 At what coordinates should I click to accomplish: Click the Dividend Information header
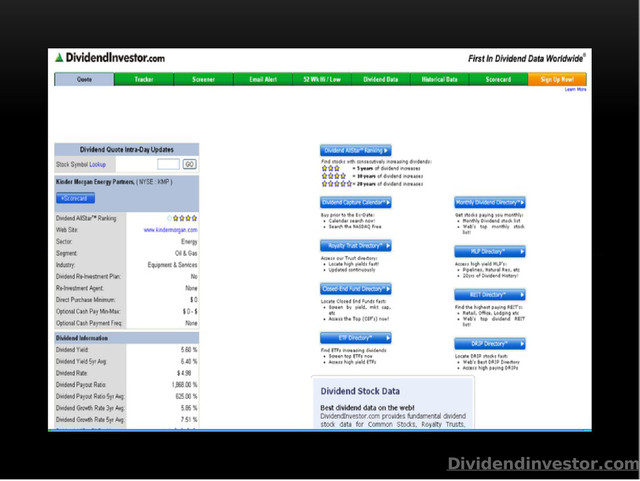pyautogui.click(x=127, y=338)
